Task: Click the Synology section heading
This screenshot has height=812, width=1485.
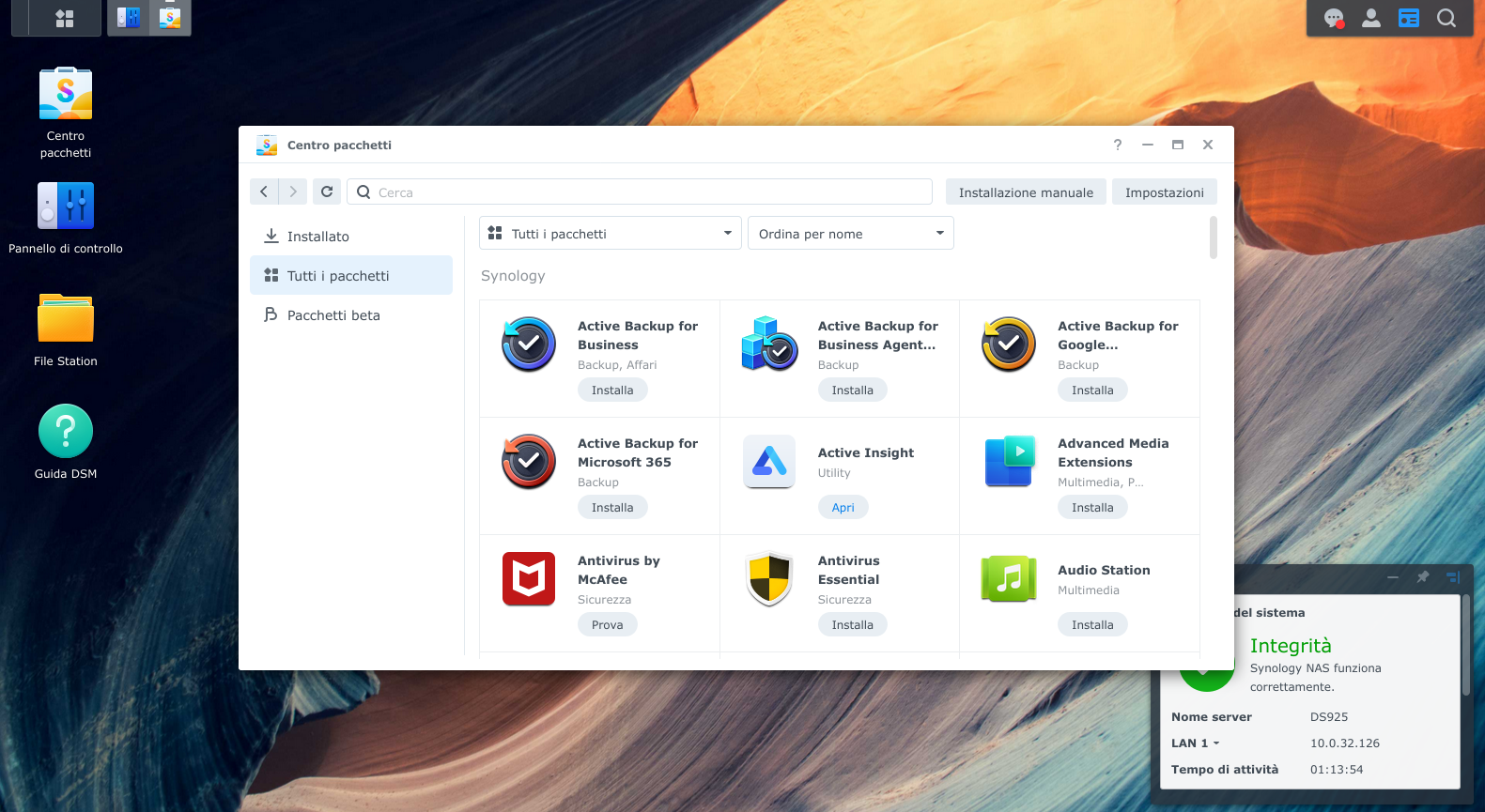Action: [513, 276]
